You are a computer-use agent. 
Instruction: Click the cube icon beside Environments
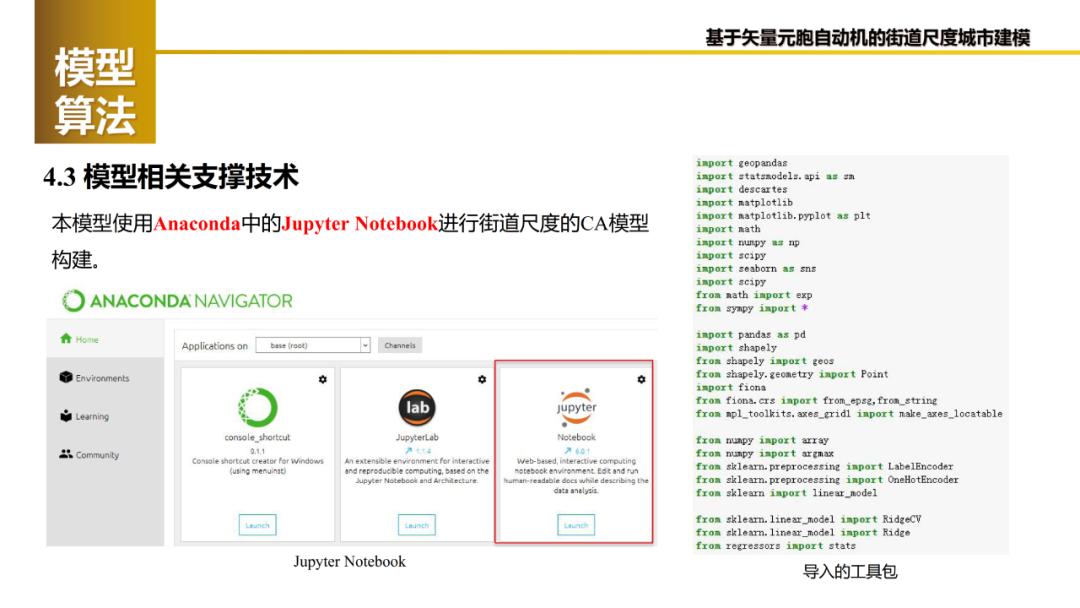pyautogui.click(x=66, y=377)
